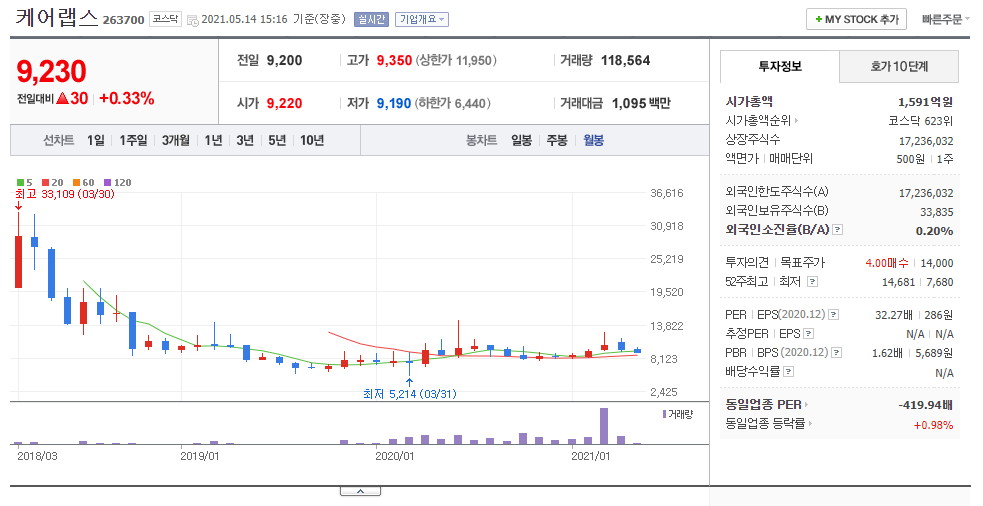Click the MY STOCK 추가 button
Viewport: 983px width, 506px height.
coord(856,19)
